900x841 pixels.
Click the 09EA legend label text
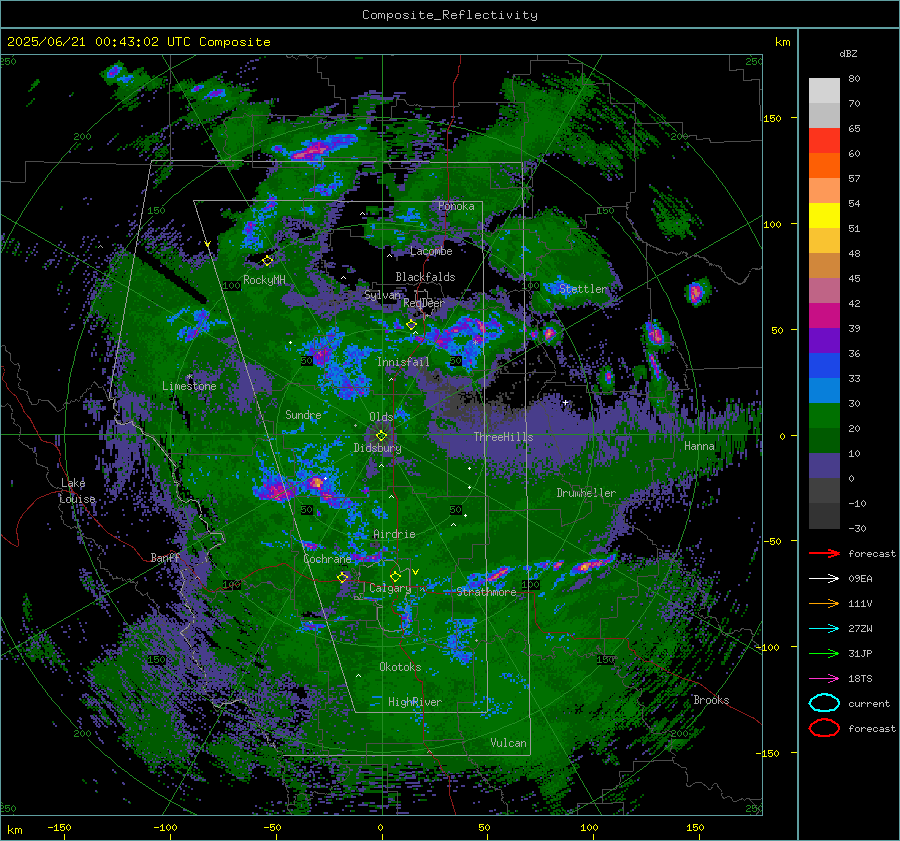point(860,578)
